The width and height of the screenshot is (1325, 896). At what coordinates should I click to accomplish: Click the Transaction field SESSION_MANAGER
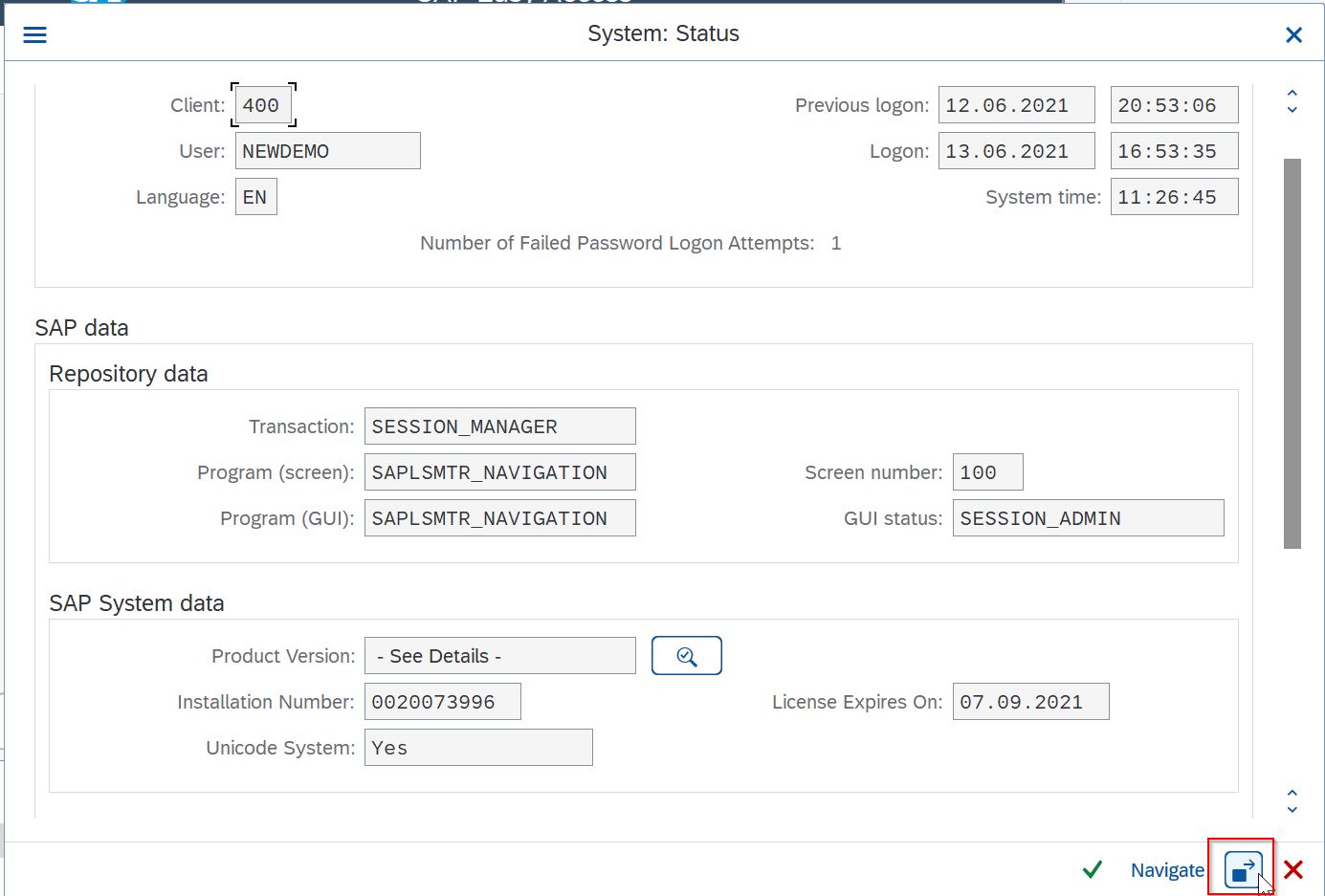pos(499,426)
